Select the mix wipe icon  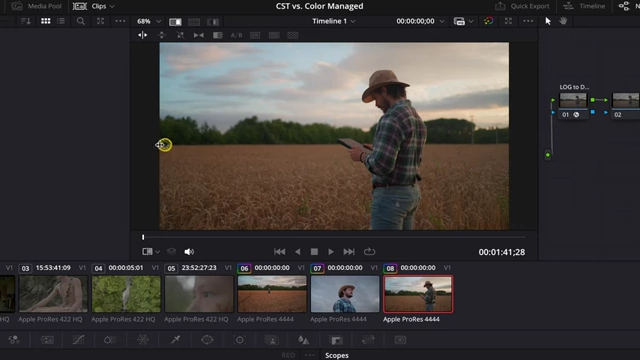180,35
